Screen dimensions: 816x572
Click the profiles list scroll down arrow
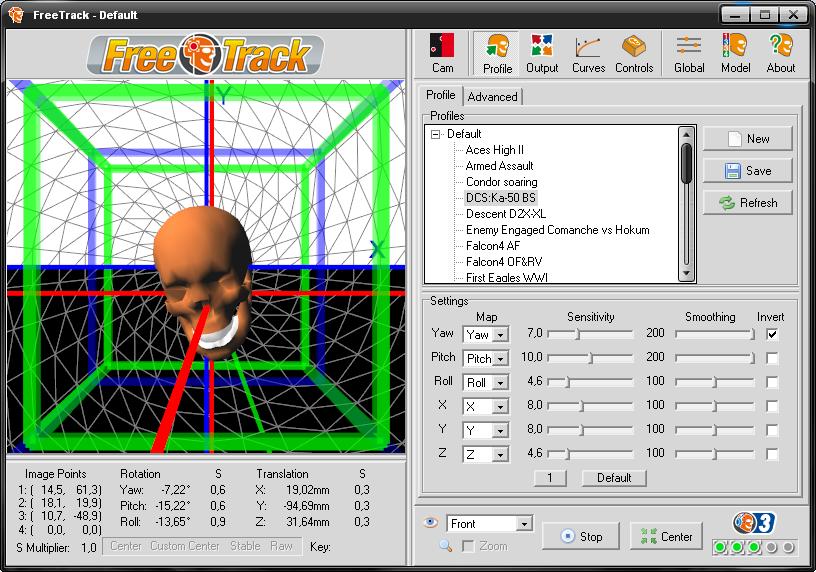click(x=686, y=273)
